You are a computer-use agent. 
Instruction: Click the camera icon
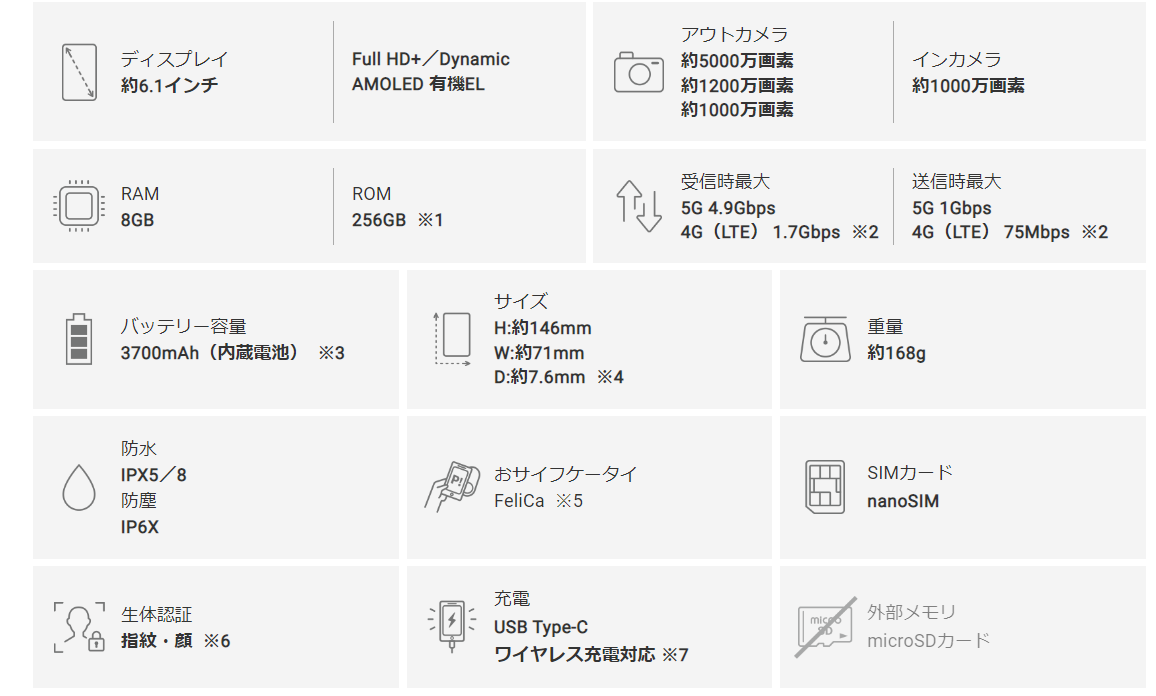pyautogui.click(x=638, y=72)
